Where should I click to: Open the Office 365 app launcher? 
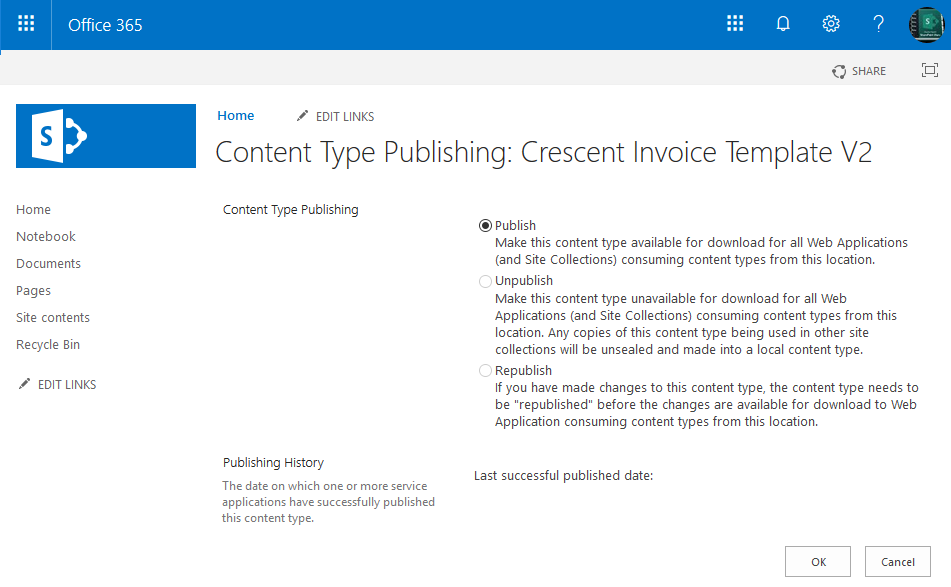point(25,24)
